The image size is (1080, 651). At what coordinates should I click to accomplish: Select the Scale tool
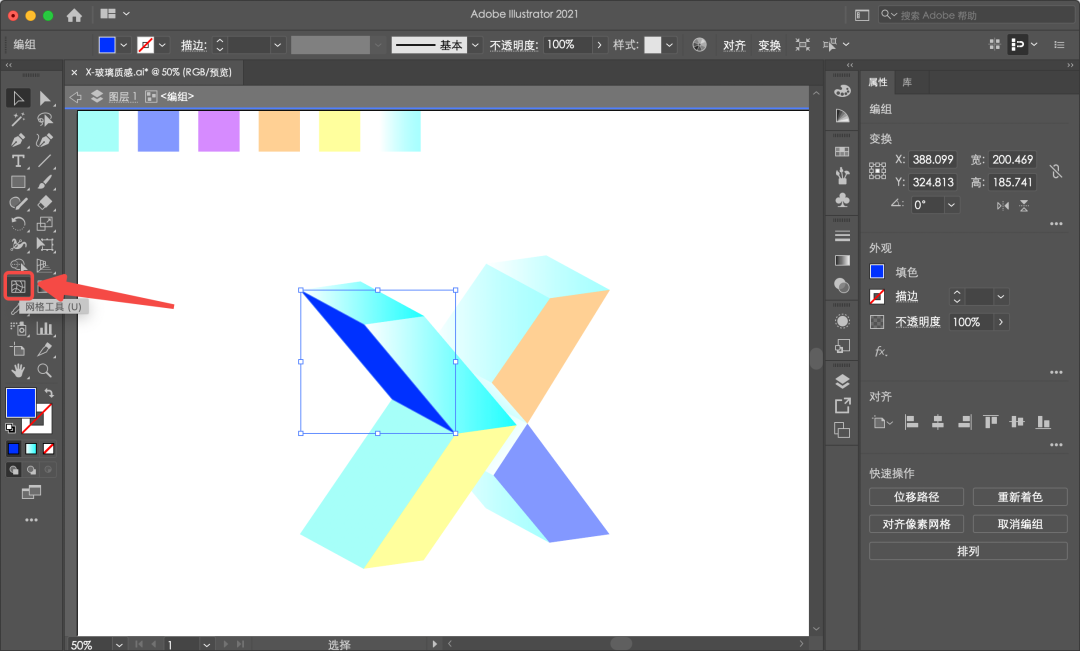click(45, 224)
